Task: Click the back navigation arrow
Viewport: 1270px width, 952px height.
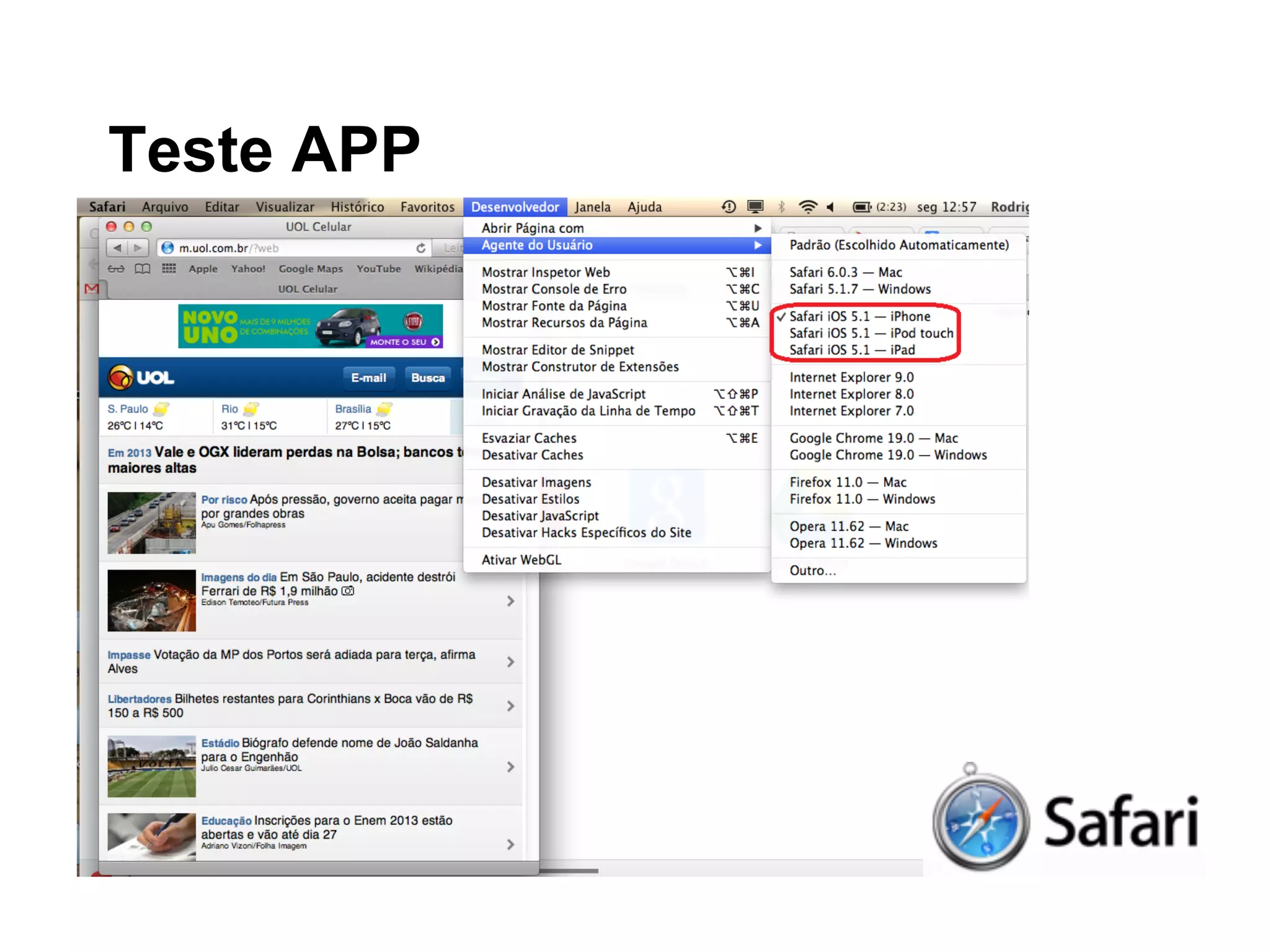Action: [117, 248]
